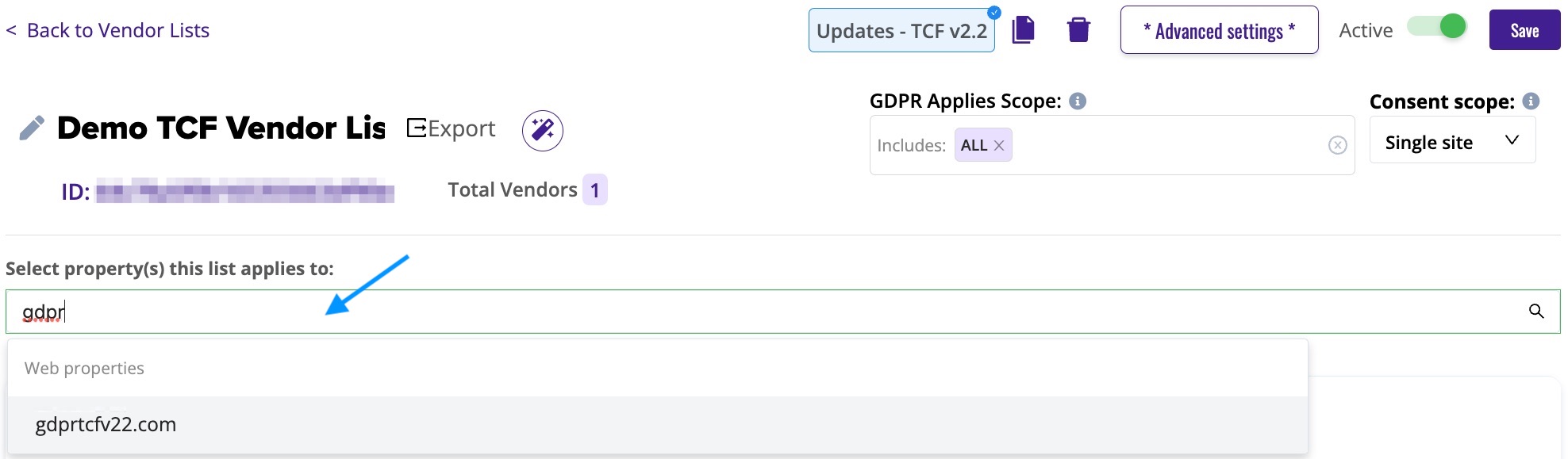Click the search magnifier icon
Screen dimensions: 1568x459
[1536, 312]
